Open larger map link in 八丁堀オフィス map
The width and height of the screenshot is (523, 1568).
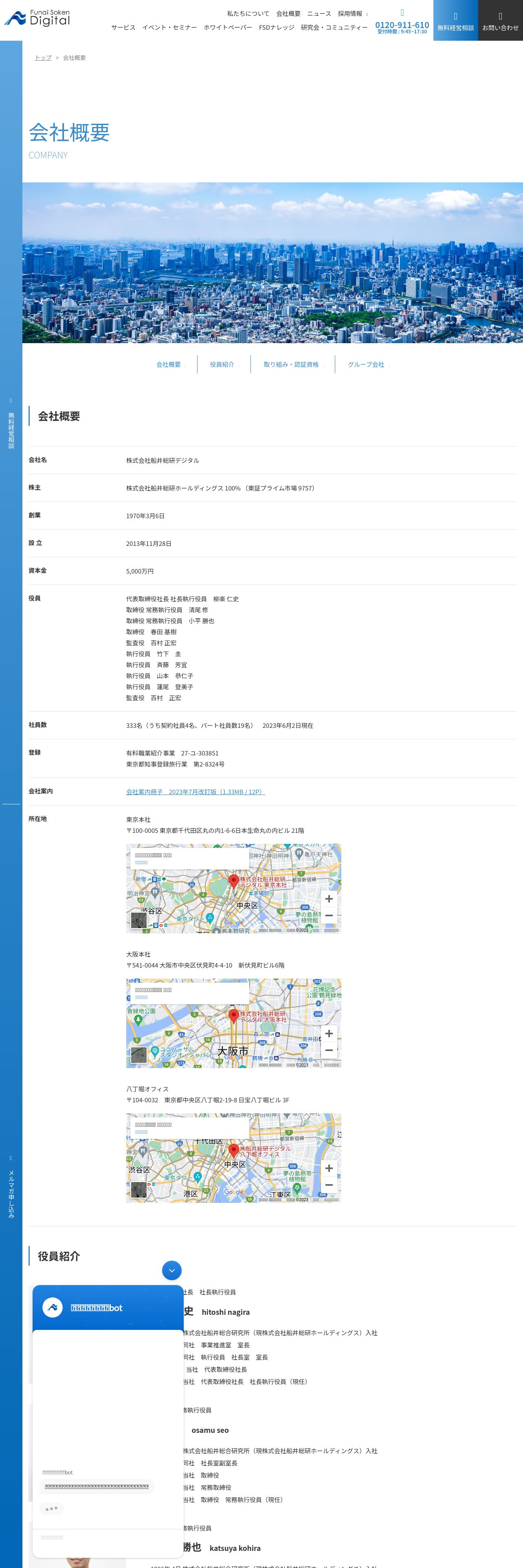click(x=141, y=1132)
